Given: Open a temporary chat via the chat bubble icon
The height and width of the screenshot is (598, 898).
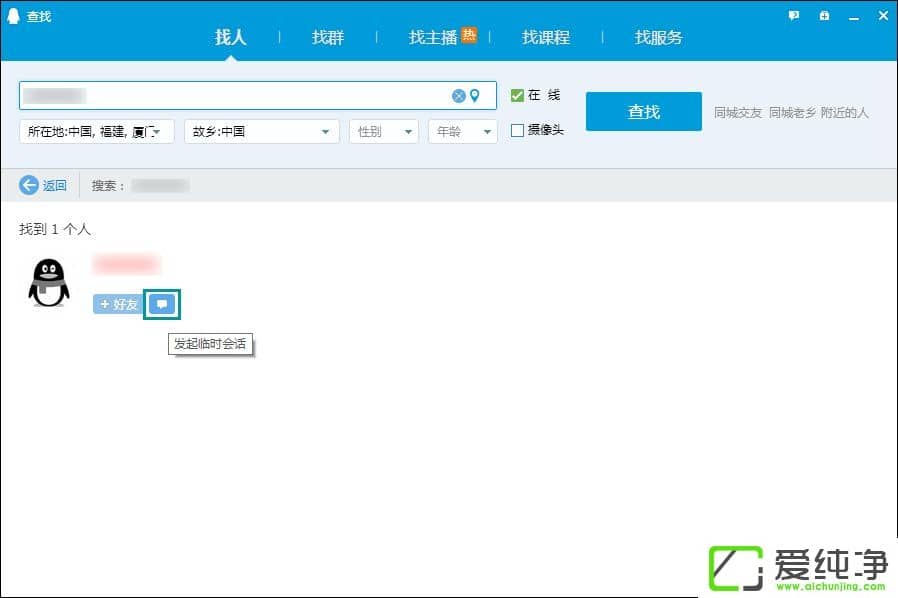Looking at the screenshot, I should click(x=161, y=304).
